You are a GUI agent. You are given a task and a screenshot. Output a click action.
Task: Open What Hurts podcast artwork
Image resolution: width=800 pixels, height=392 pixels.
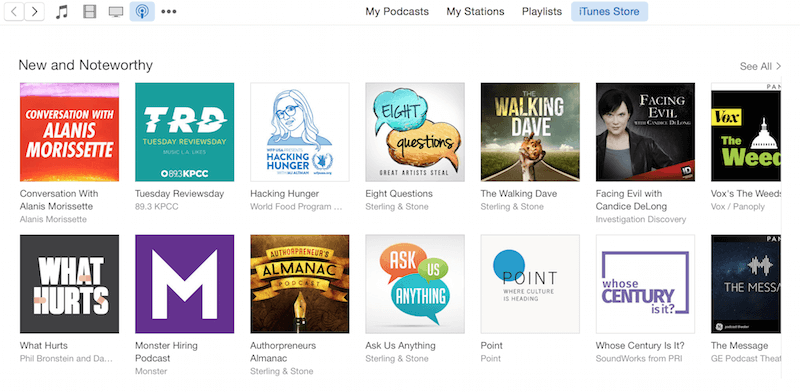69,284
